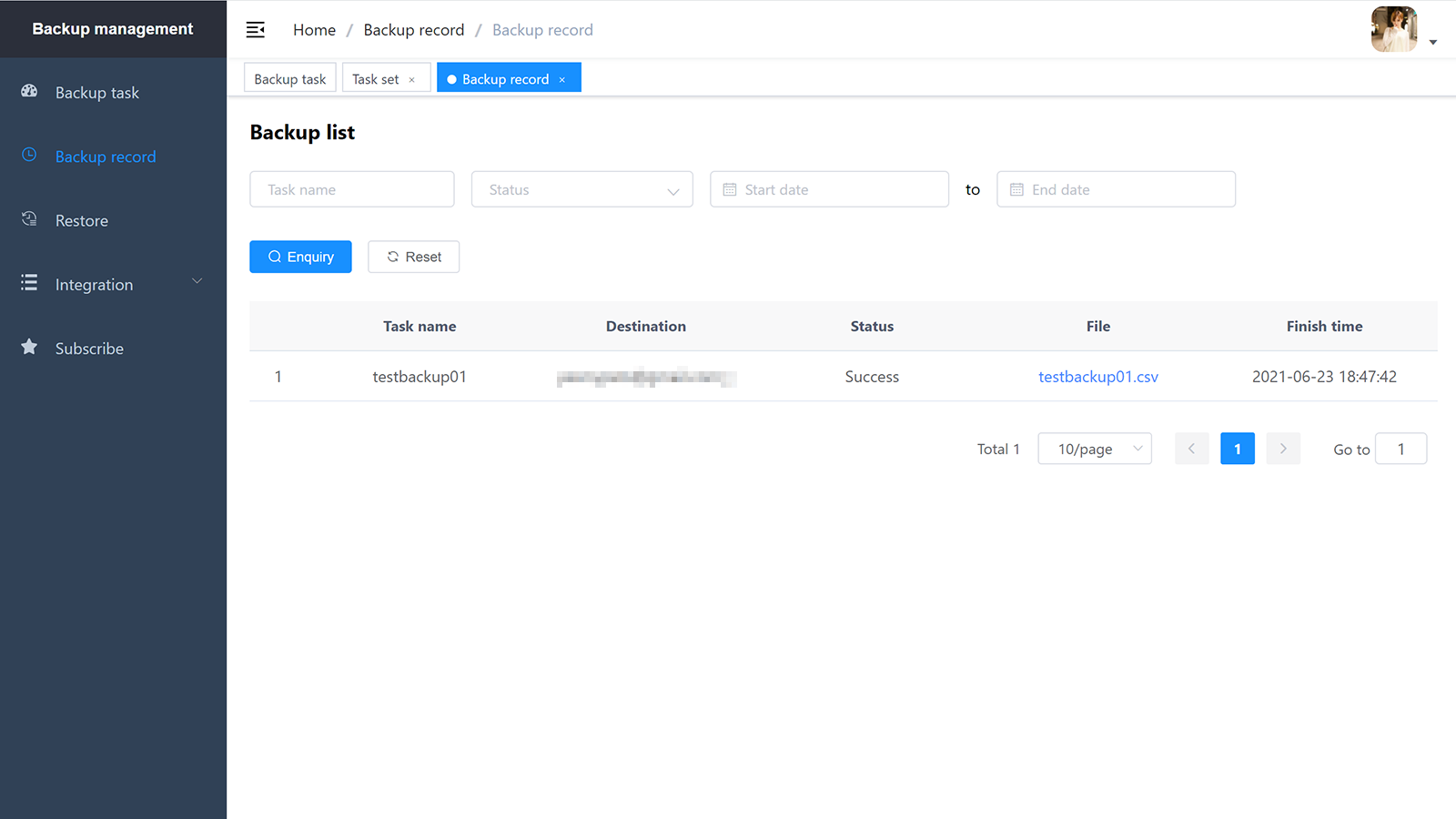The height and width of the screenshot is (819, 1456).
Task: Close the Backup record tab
Action: (x=562, y=80)
